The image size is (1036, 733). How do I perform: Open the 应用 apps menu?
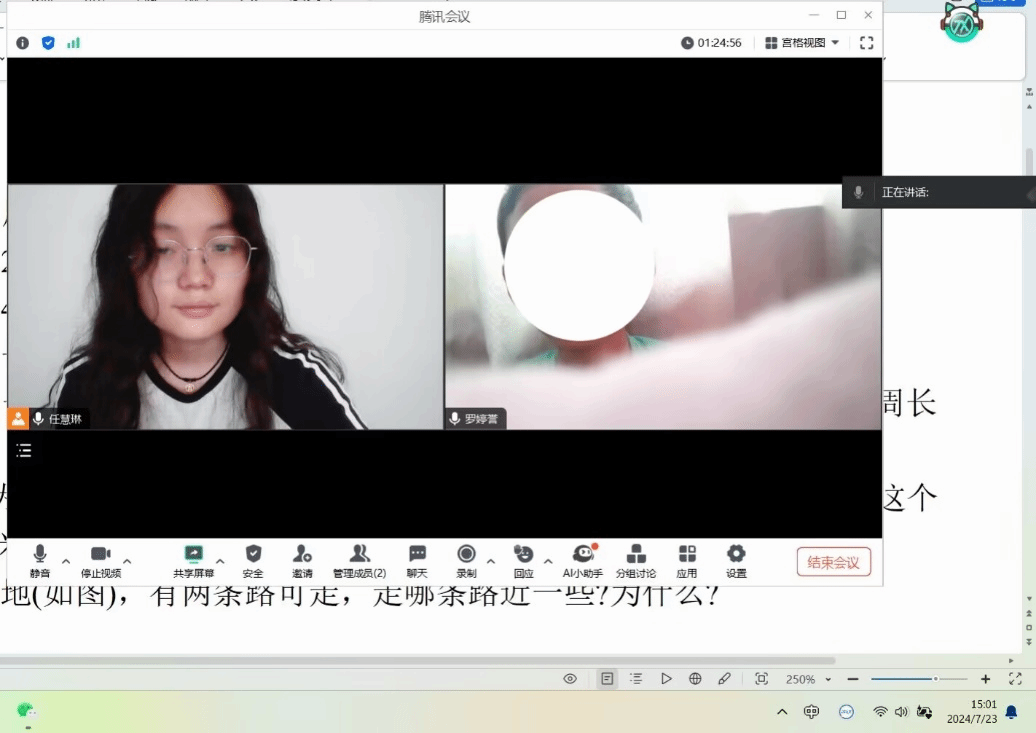pyautogui.click(x=687, y=560)
